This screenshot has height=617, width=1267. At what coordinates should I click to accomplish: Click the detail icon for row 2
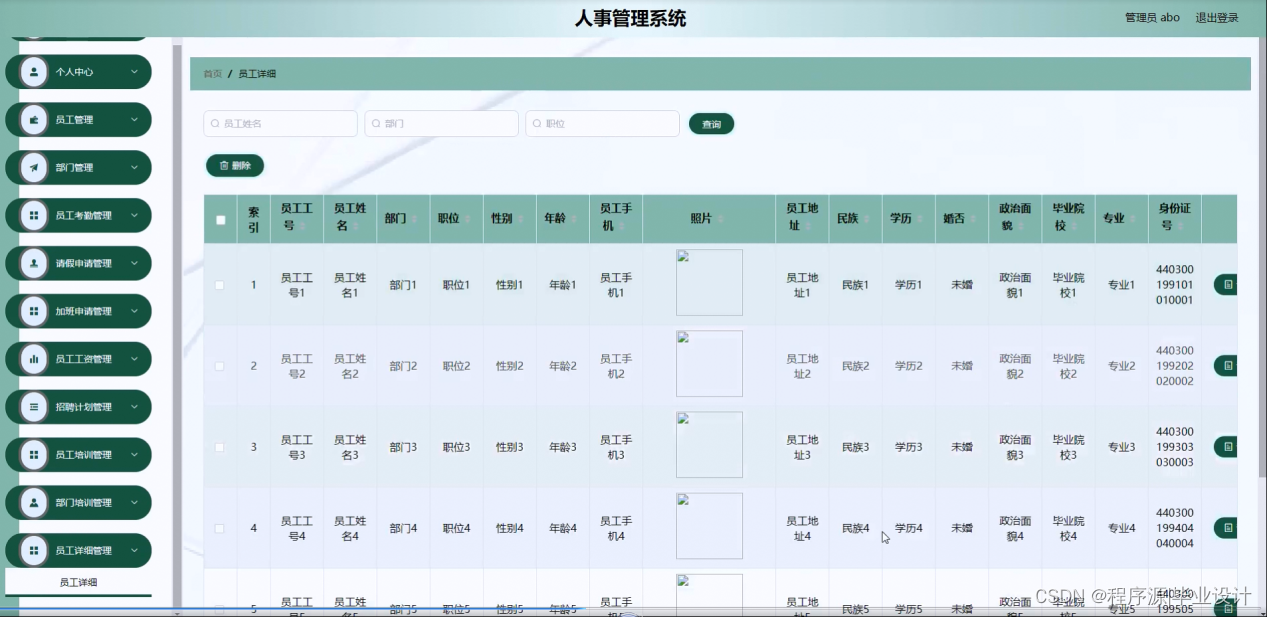coord(1226,366)
